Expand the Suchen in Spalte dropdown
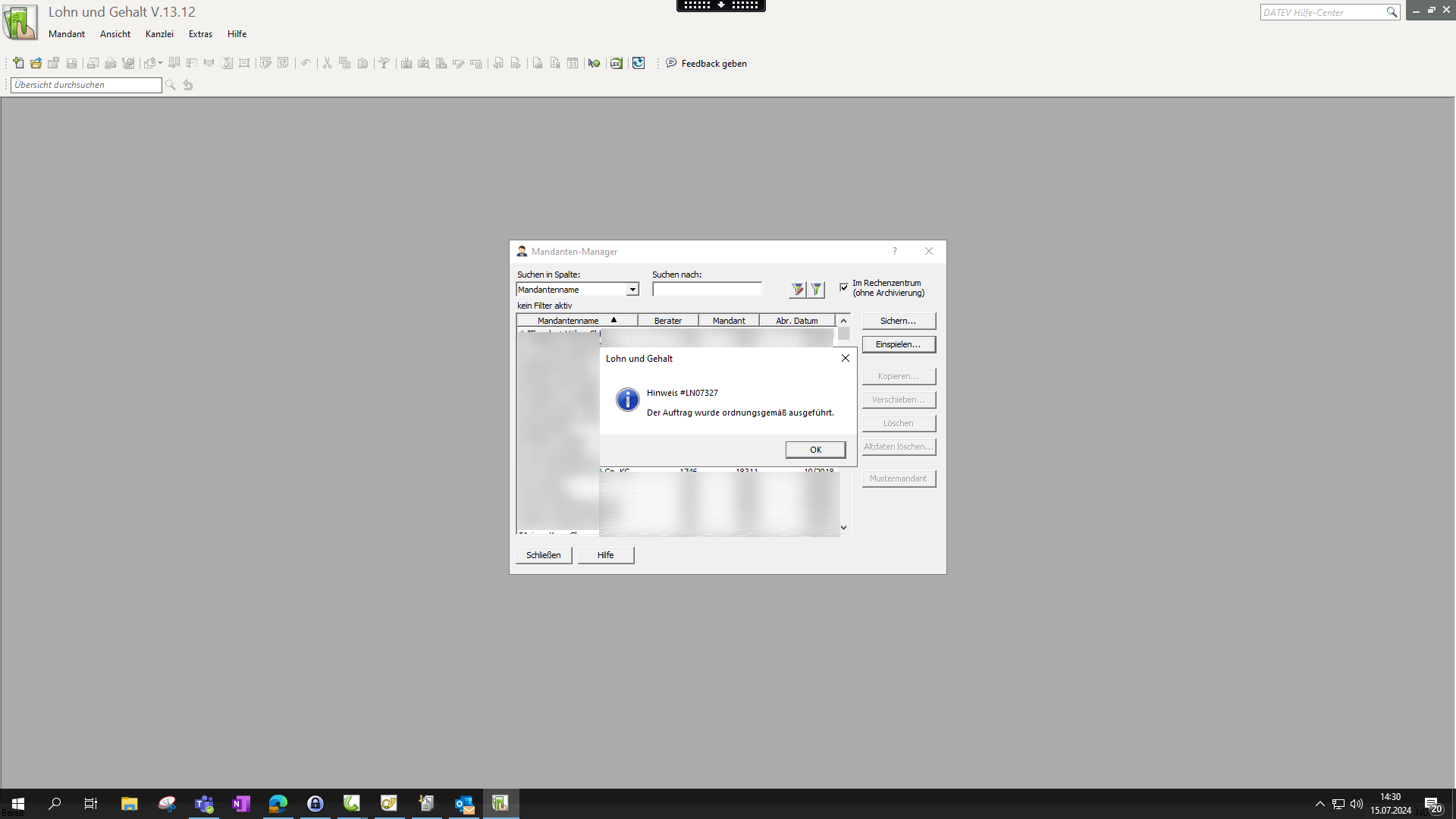Viewport: 1456px width, 819px height. coord(632,290)
